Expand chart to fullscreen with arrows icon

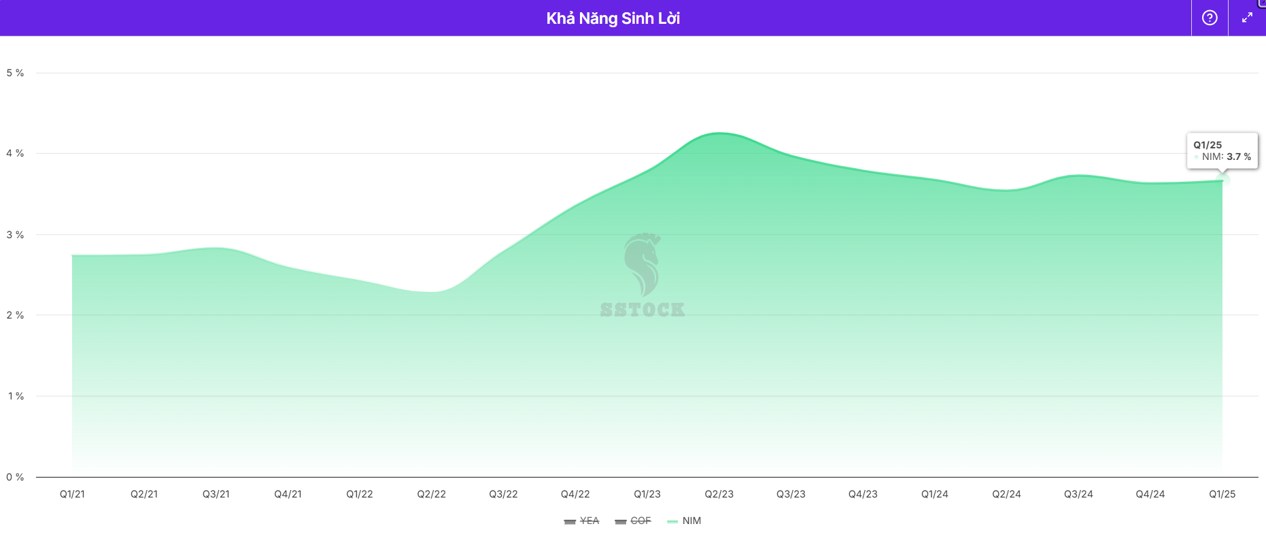[x=1247, y=18]
